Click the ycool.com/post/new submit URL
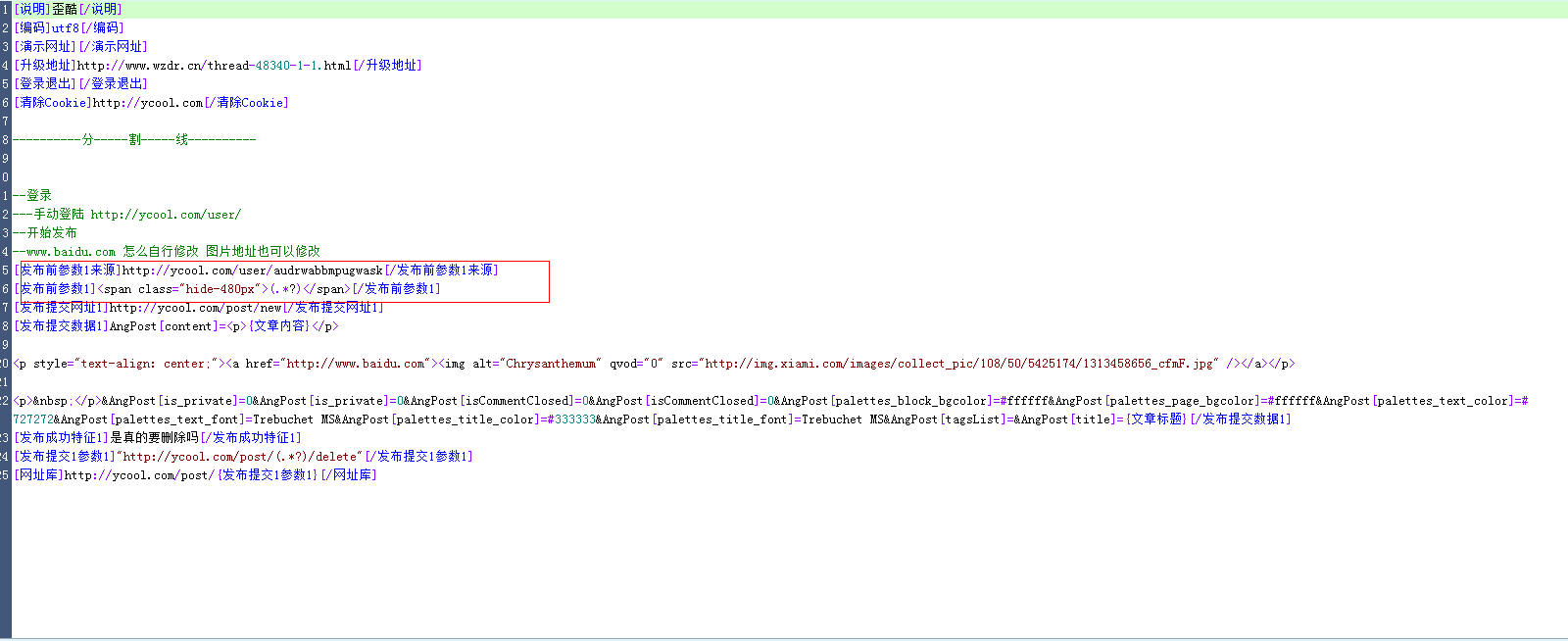The width and height of the screenshot is (1568, 641). point(195,308)
